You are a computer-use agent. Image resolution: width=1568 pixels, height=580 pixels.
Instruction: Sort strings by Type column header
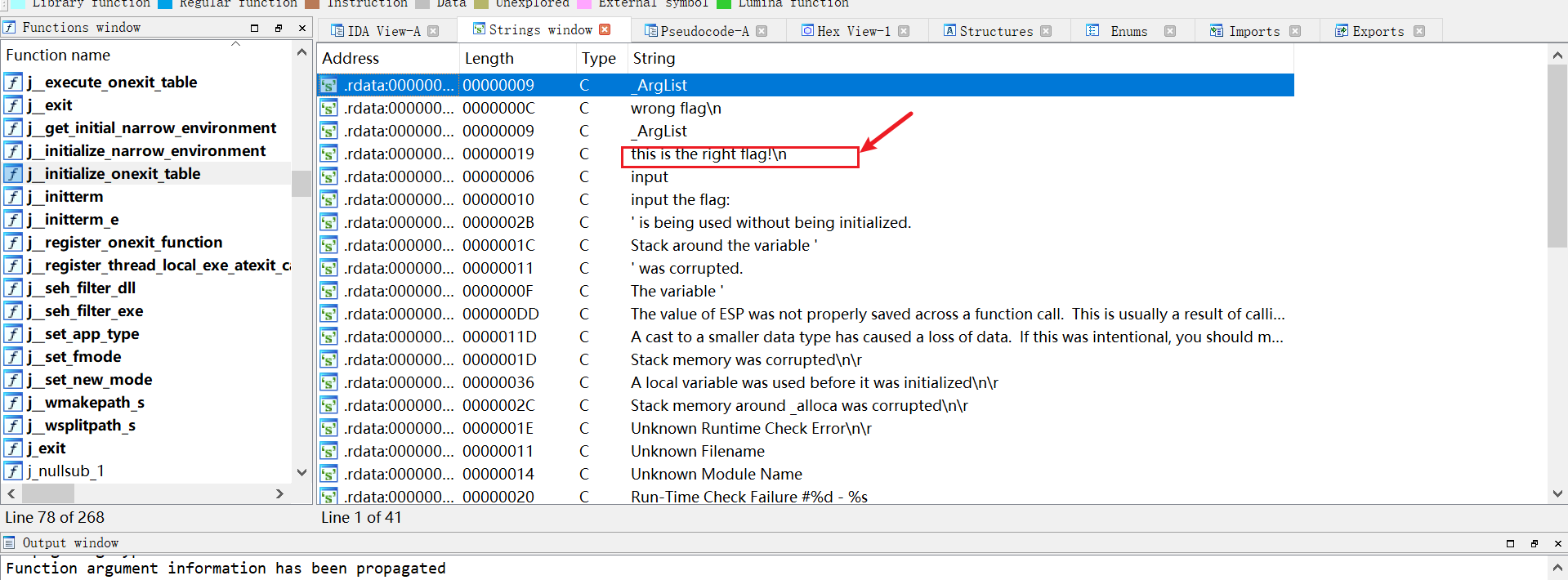click(601, 58)
